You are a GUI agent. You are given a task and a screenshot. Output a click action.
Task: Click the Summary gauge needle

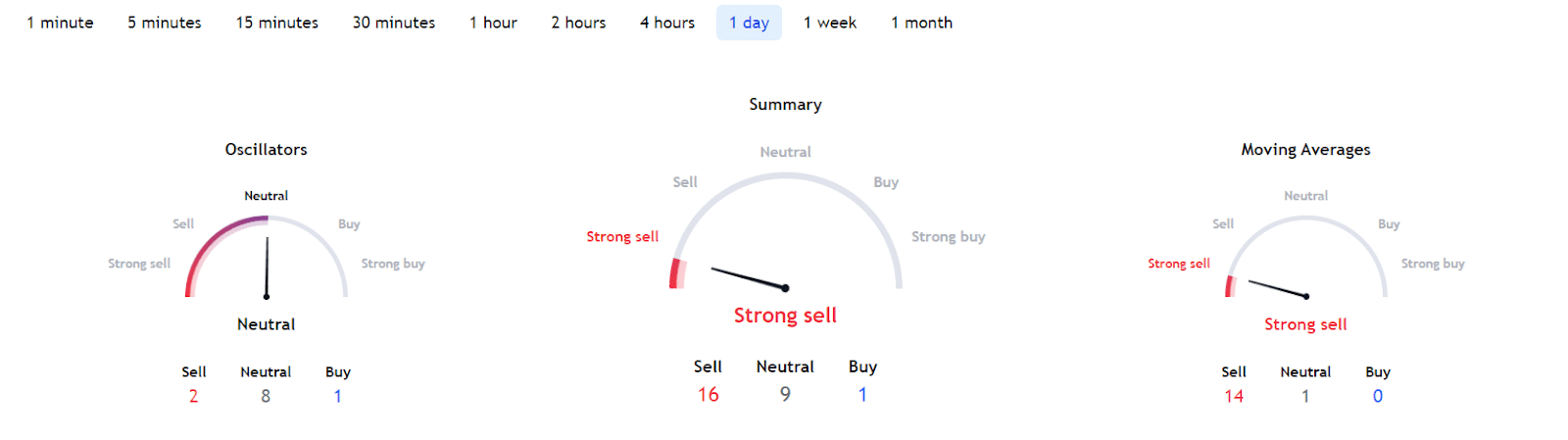(x=749, y=278)
